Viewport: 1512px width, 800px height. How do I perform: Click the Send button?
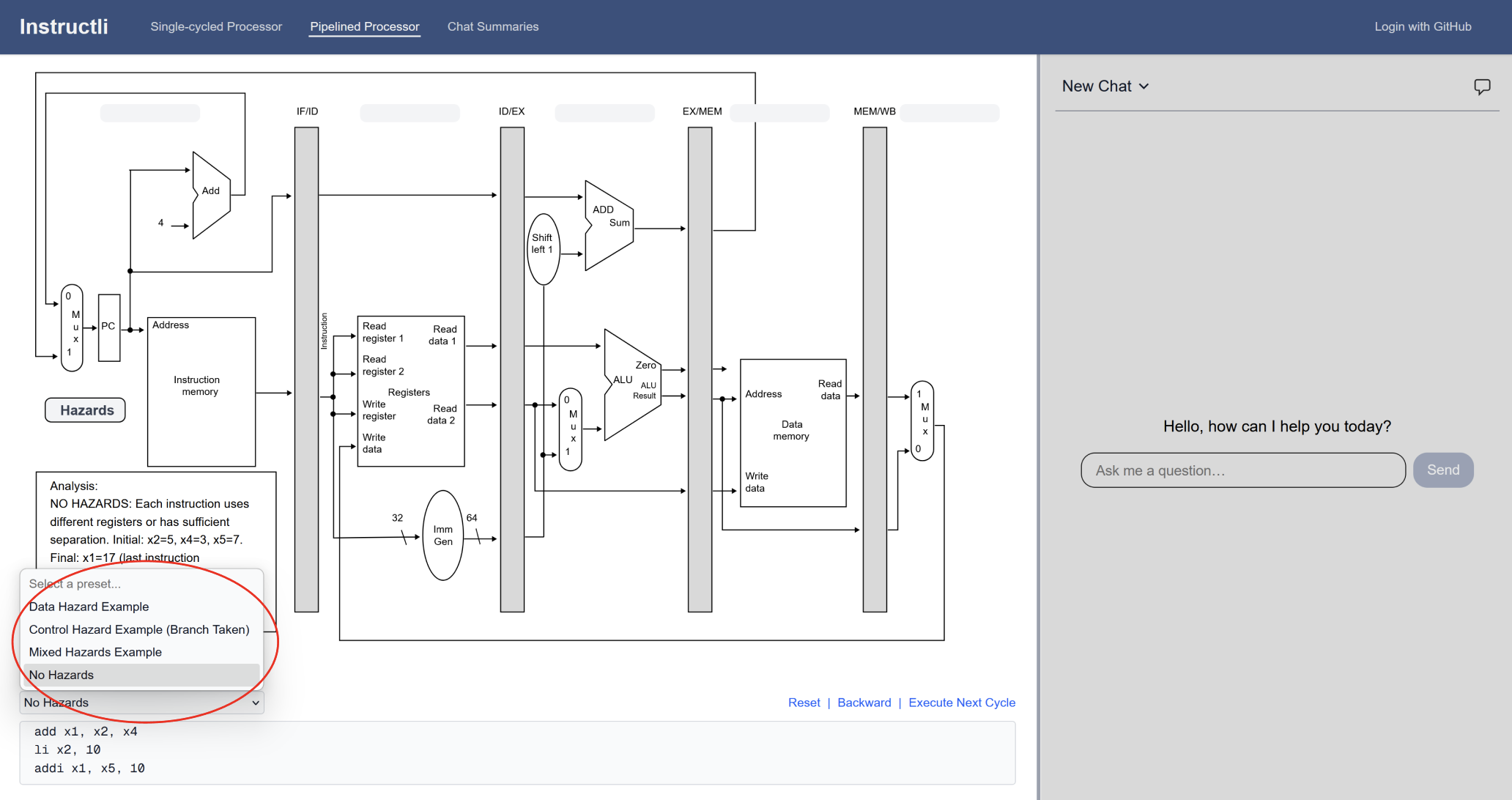pos(1443,470)
